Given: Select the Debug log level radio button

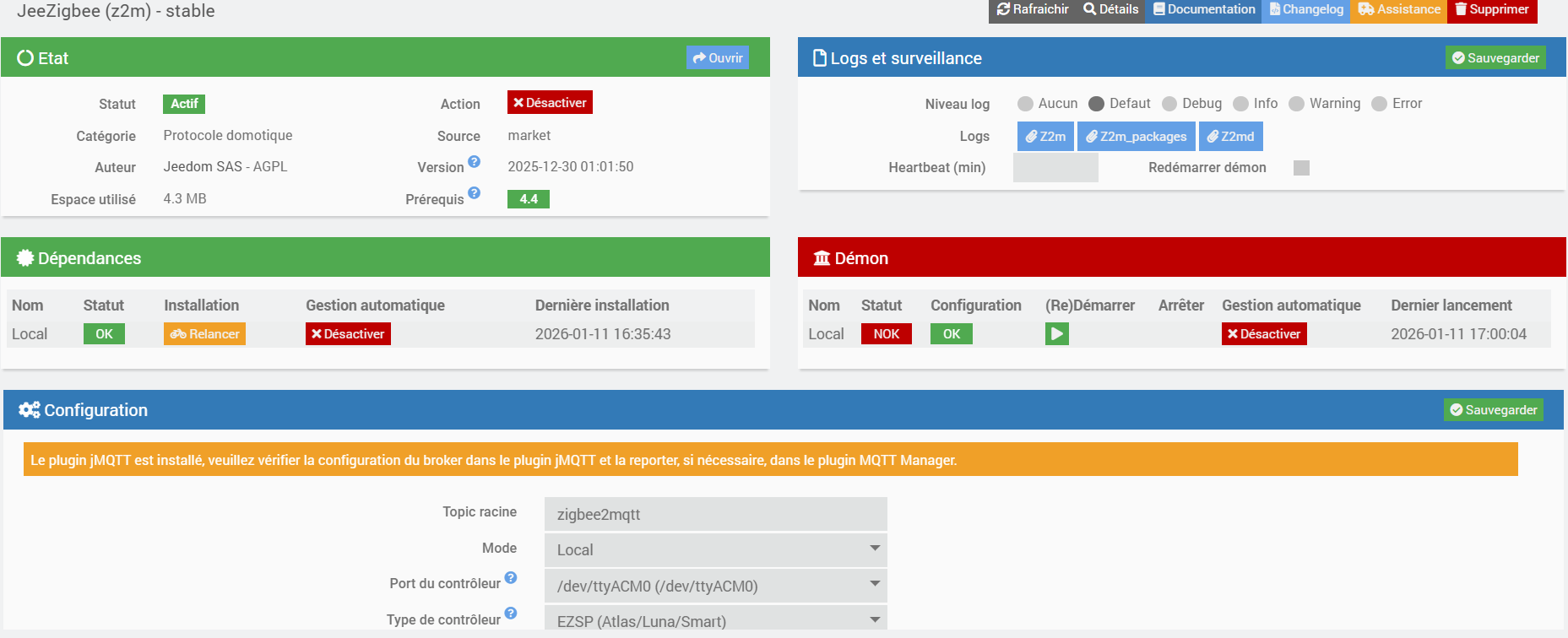Looking at the screenshot, I should coord(1169,104).
